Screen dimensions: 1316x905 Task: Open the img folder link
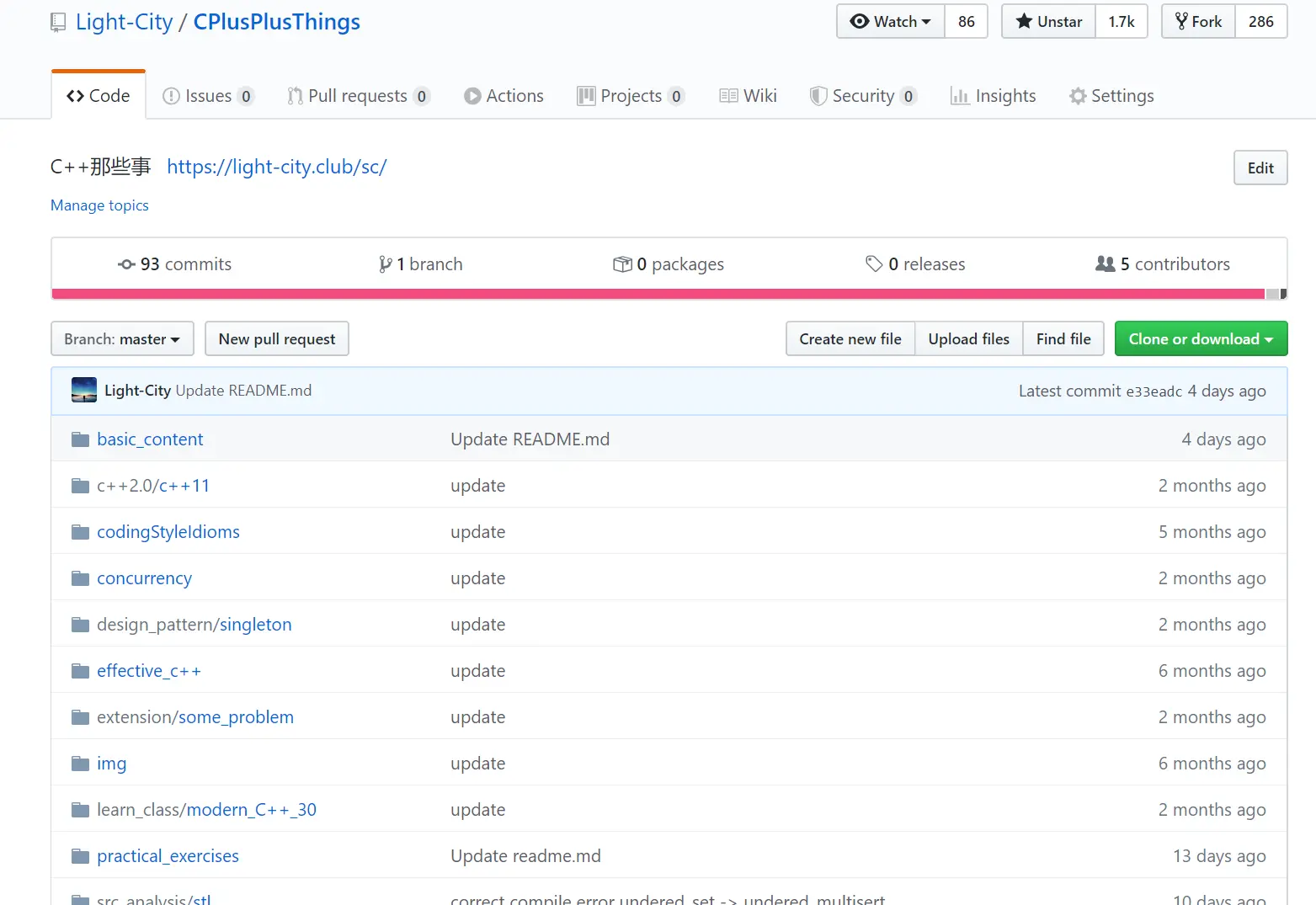[111, 764]
